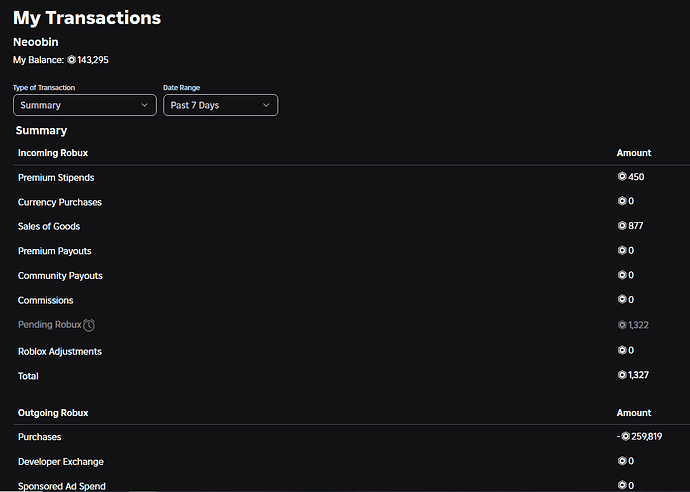The width and height of the screenshot is (690, 492).
Task: Click the pending clock icon next to Pending Robux
Action: [89, 325]
